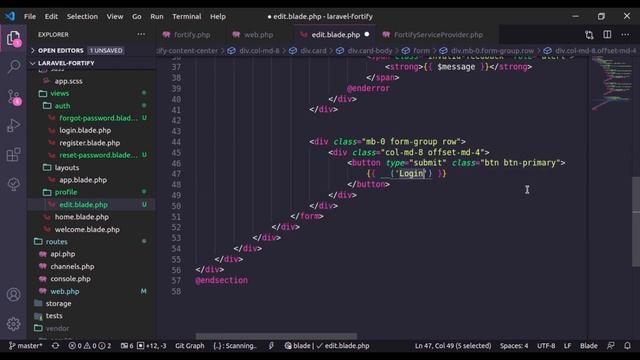Switch to the fortify.php tab
This screenshot has height=360, width=640.
(191, 35)
